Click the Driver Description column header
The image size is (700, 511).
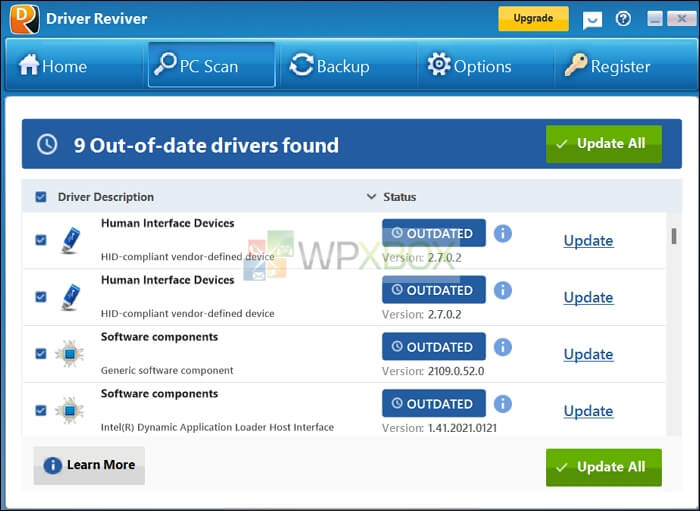pyautogui.click(x=105, y=197)
